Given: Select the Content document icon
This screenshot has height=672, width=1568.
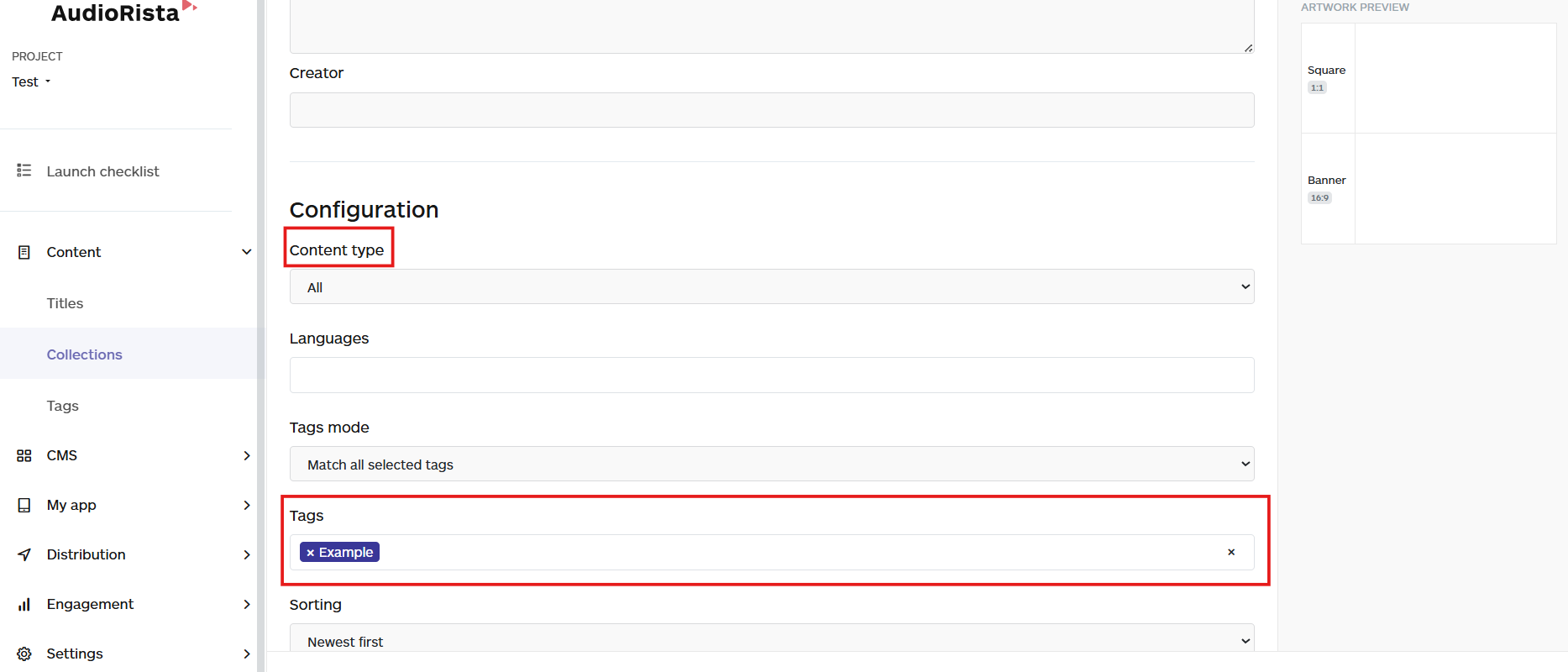Looking at the screenshot, I should pos(24,251).
